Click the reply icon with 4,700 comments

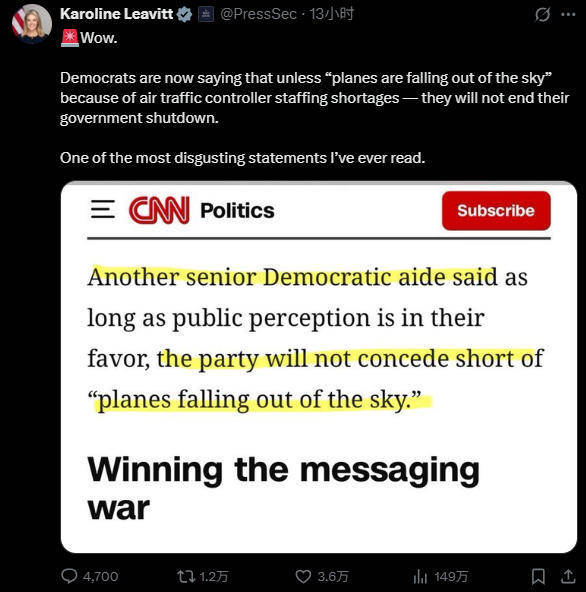(x=69, y=576)
